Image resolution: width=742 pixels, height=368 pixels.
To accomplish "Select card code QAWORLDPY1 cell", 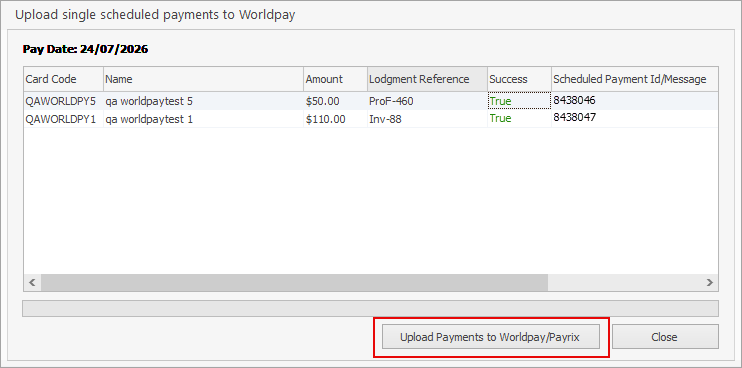I will pos(63,119).
